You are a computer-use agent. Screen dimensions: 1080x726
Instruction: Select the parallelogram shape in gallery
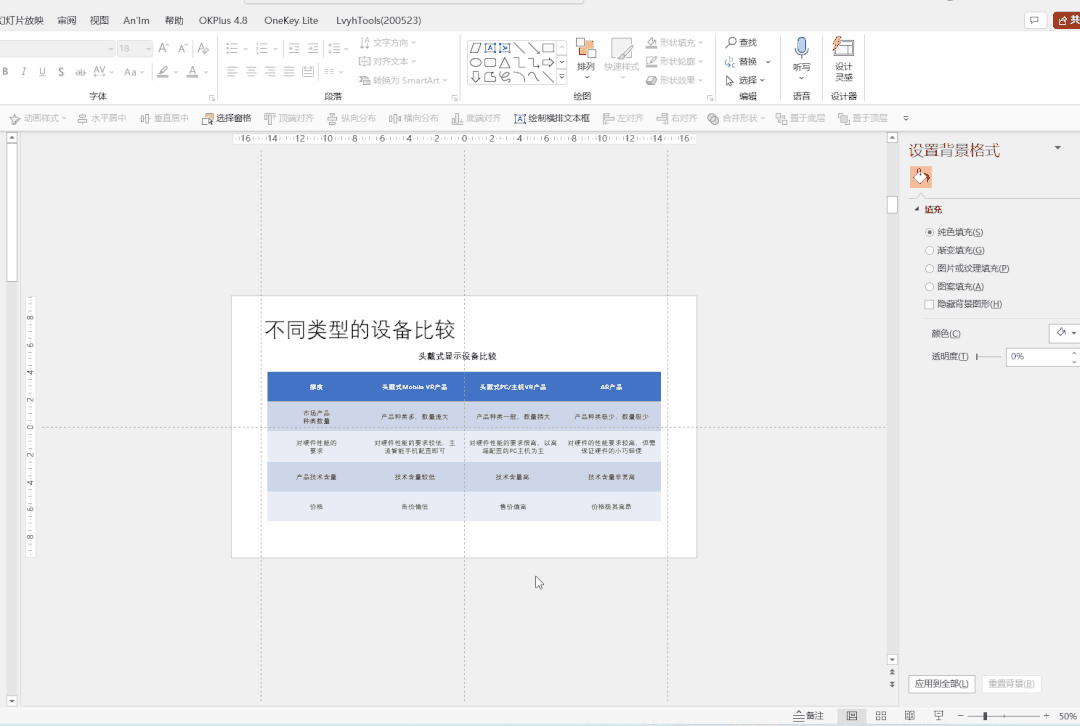[x=475, y=48]
